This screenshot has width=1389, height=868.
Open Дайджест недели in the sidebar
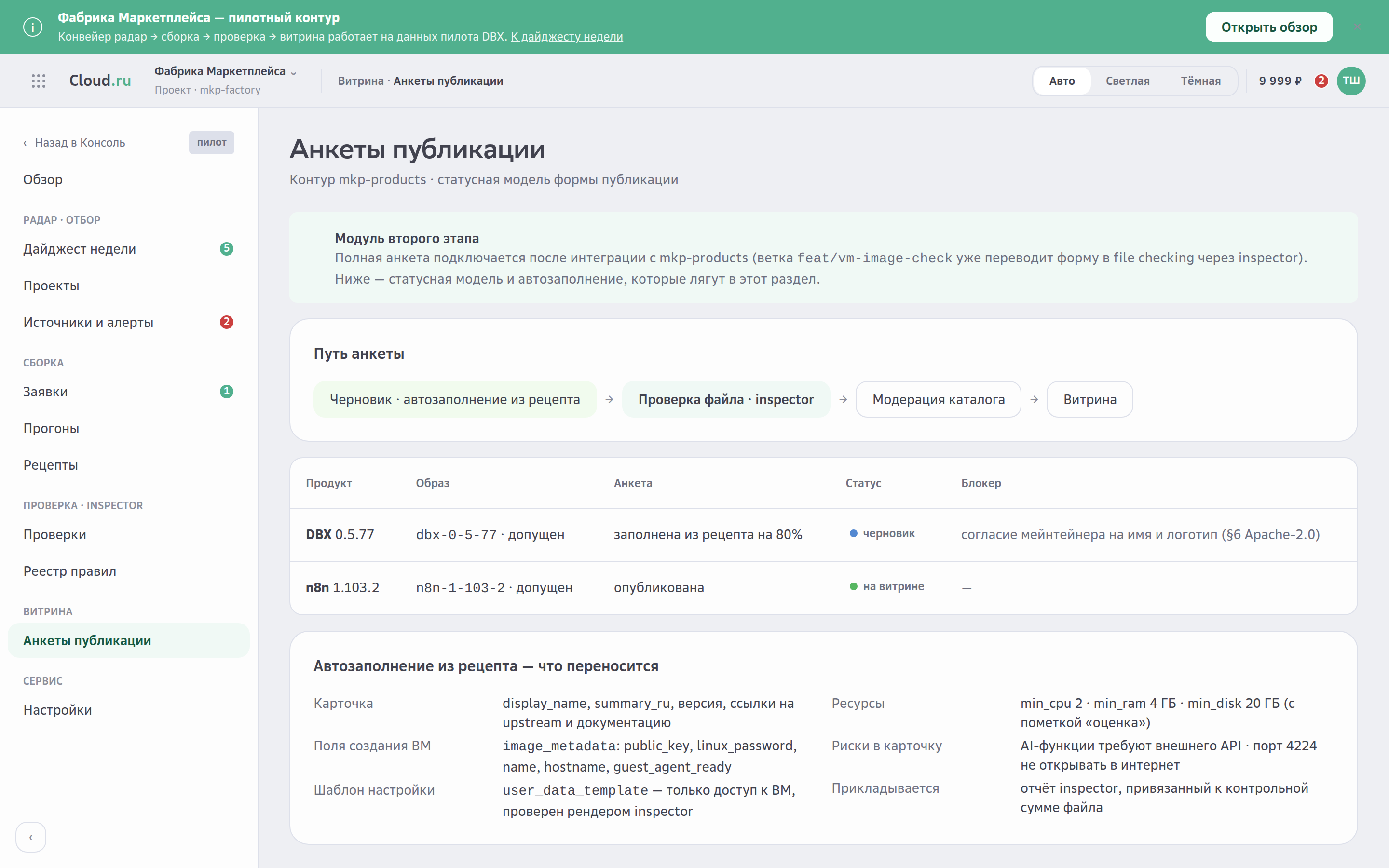coord(129,248)
